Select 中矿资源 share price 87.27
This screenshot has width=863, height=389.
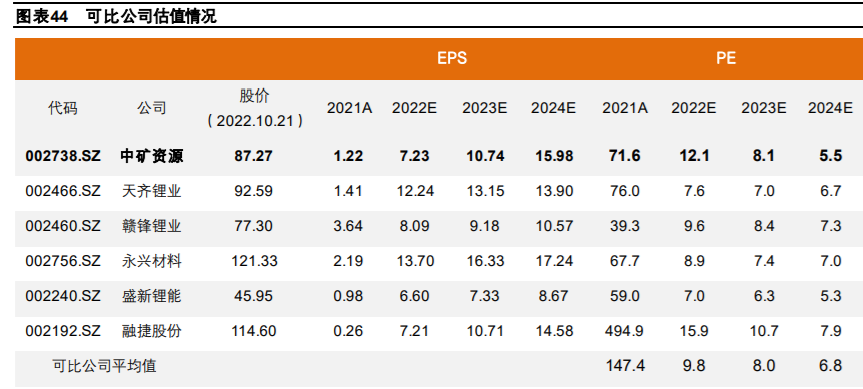pyautogui.click(x=253, y=156)
